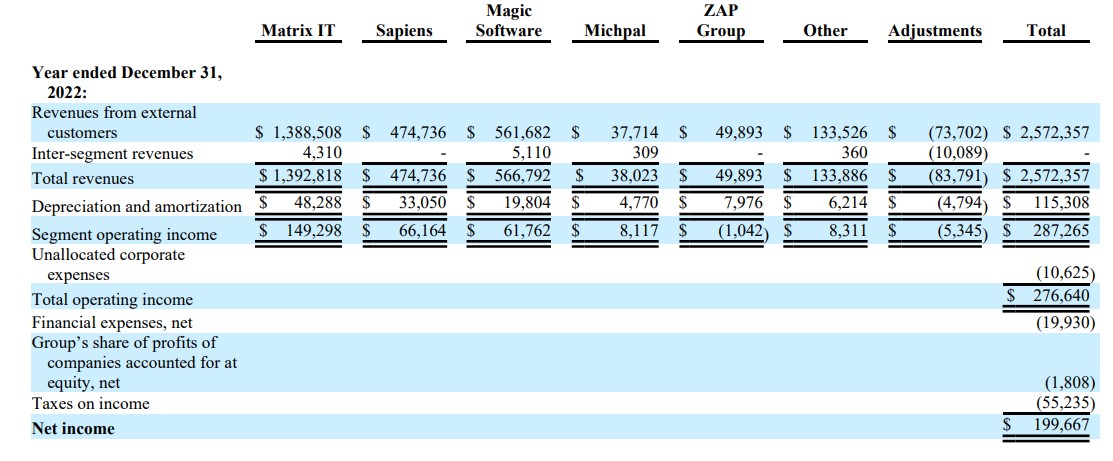1113x461 pixels.
Task: Click Magic Software operating income 61,762
Action: [x=528, y=230]
